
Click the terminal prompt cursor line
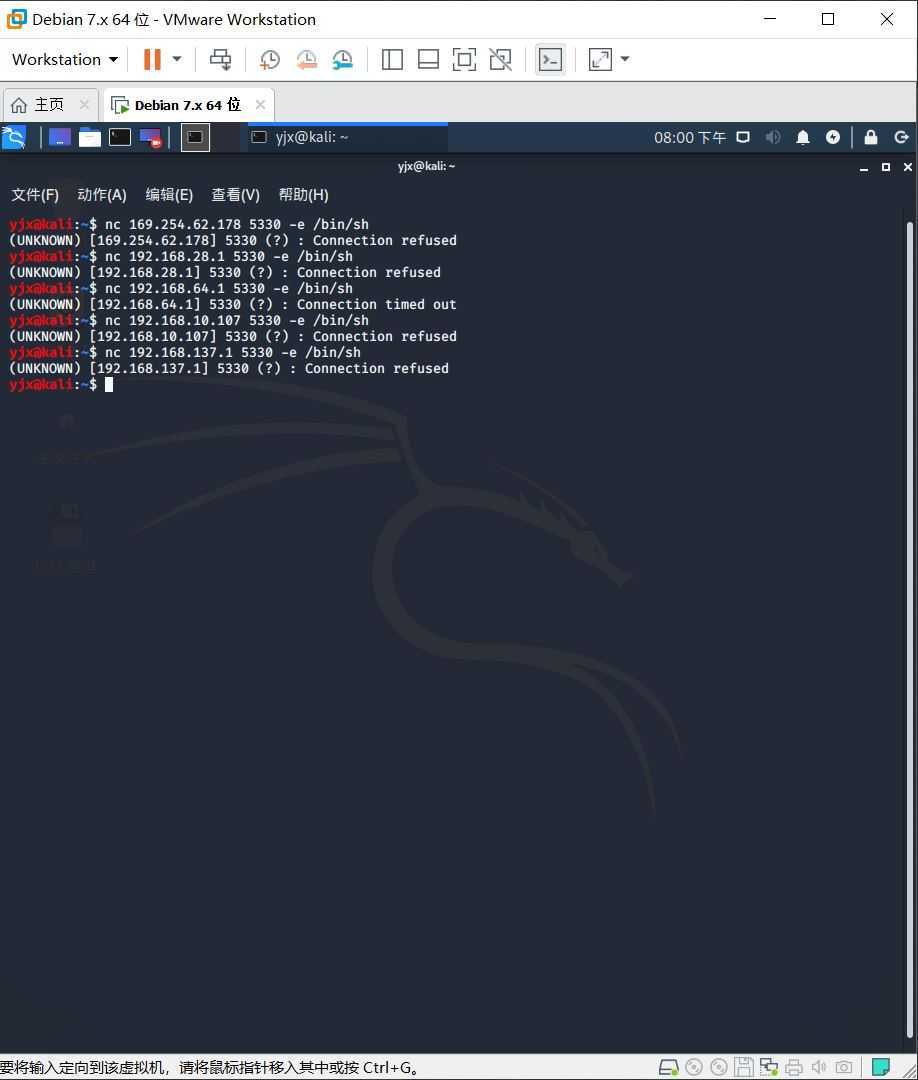coord(61,384)
